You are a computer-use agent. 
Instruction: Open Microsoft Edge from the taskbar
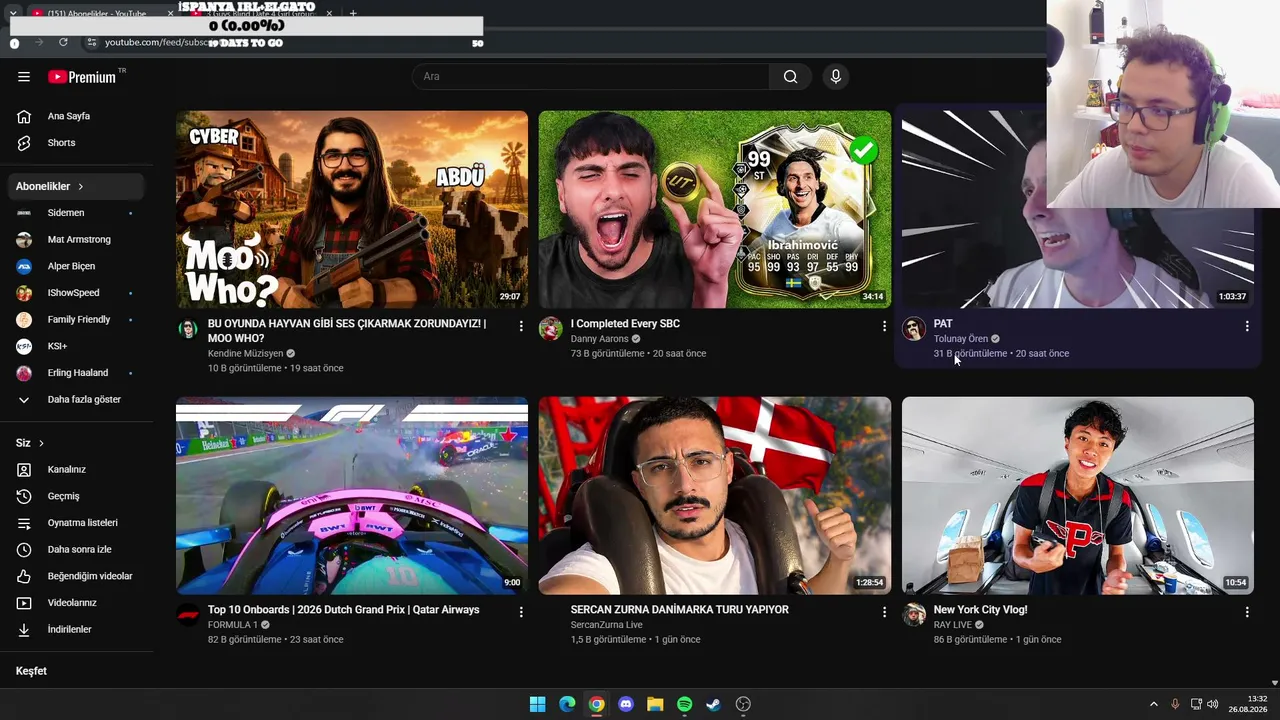pyautogui.click(x=567, y=704)
